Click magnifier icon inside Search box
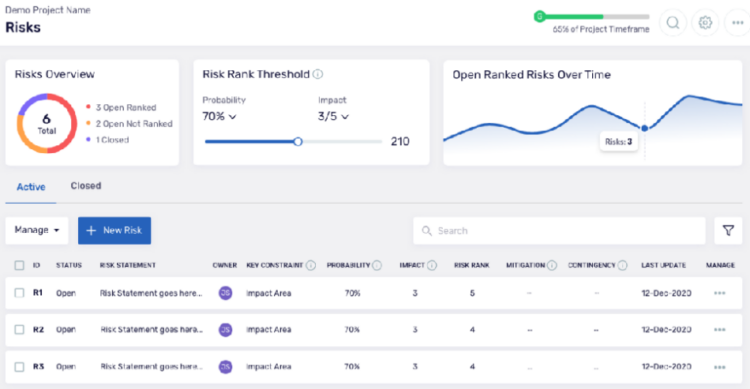 (x=427, y=231)
